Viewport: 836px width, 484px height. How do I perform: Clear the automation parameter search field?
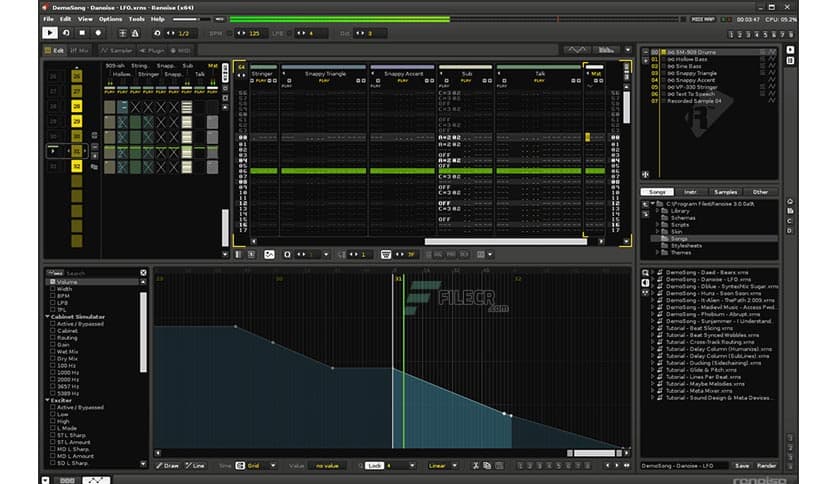[x=143, y=273]
